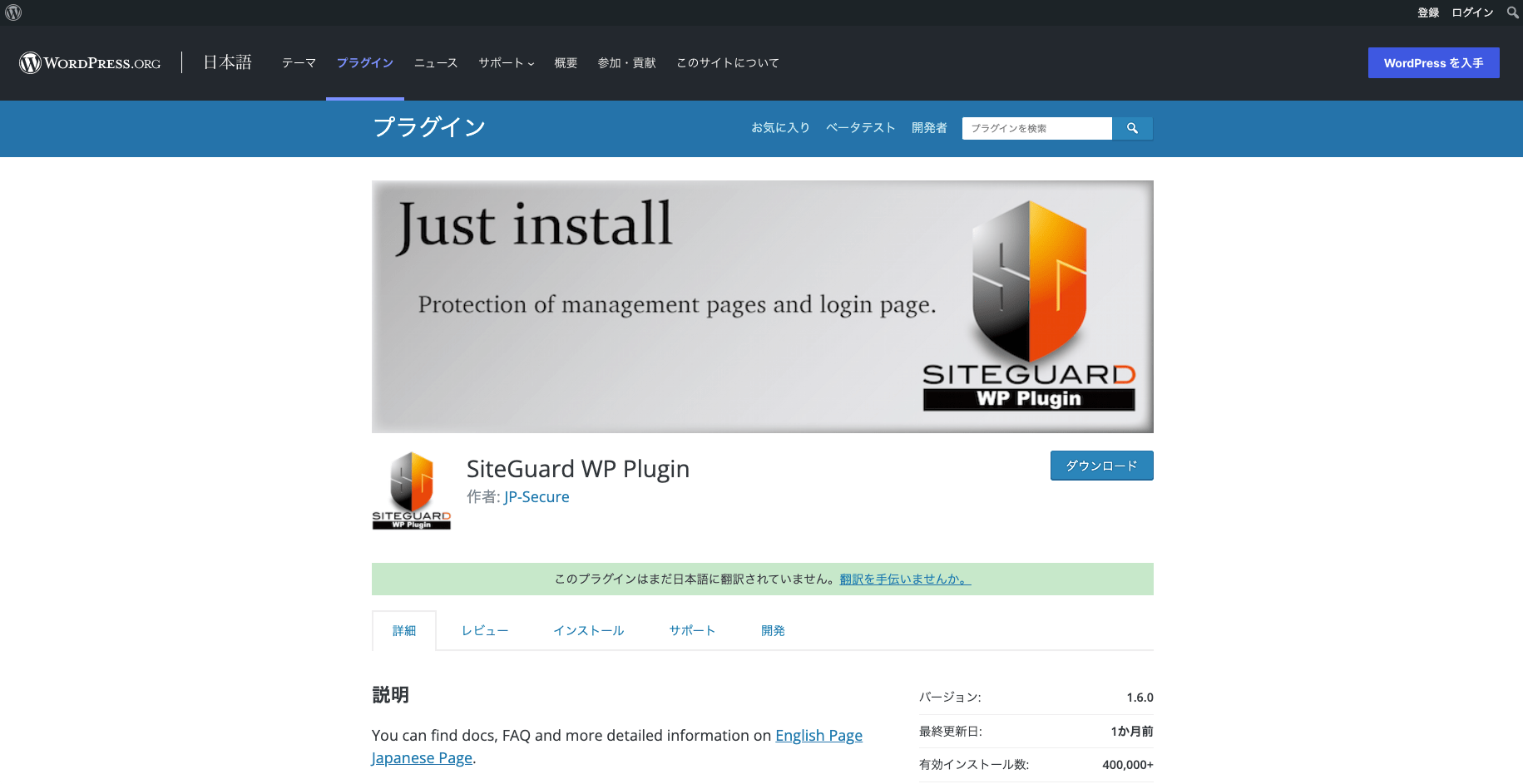Expand the サポート dropdown menu
This screenshot has height=784, width=1523.
tap(506, 63)
